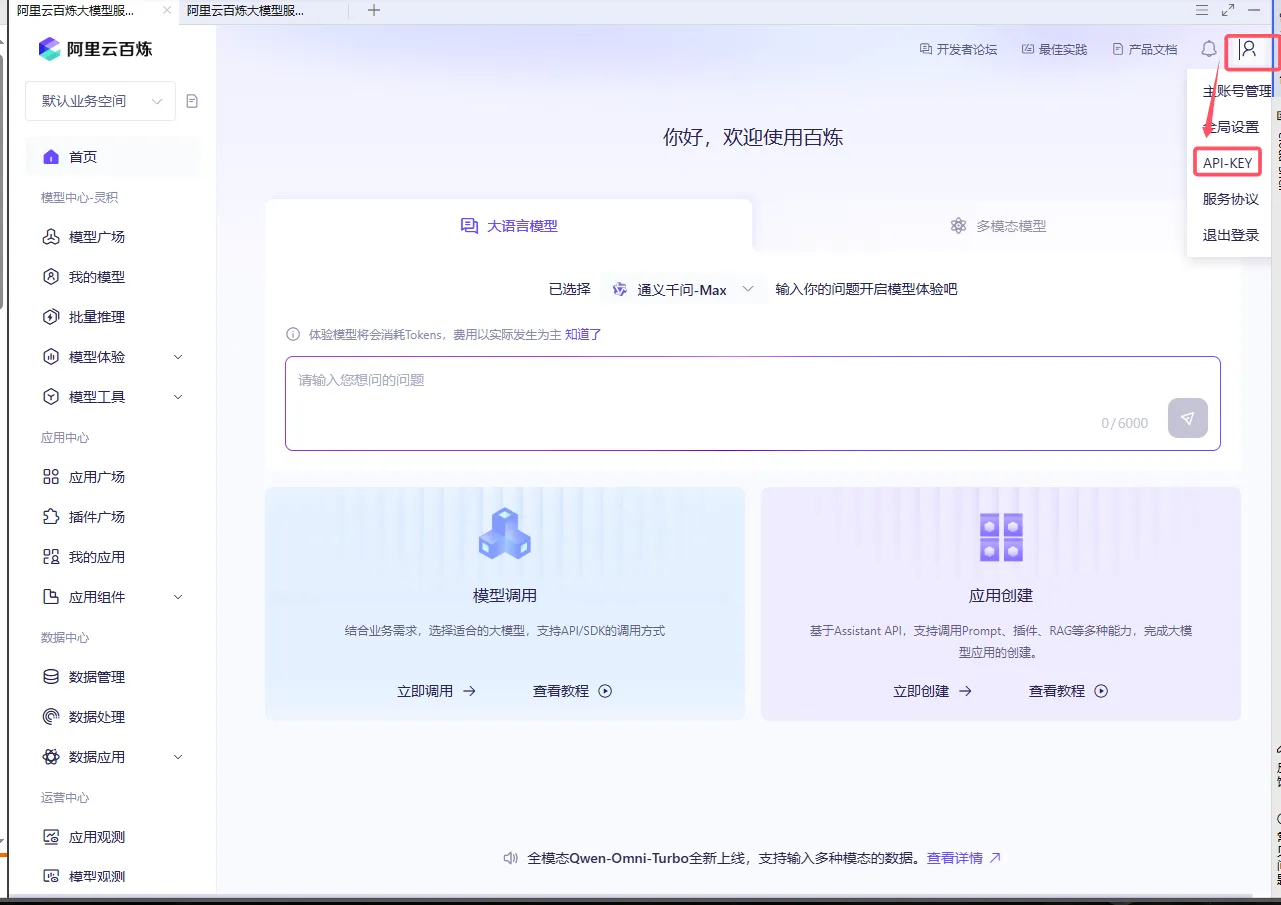Choose 全局设置 from the account menu
Screen dimensions: 1281x905
(x=1231, y=127)
